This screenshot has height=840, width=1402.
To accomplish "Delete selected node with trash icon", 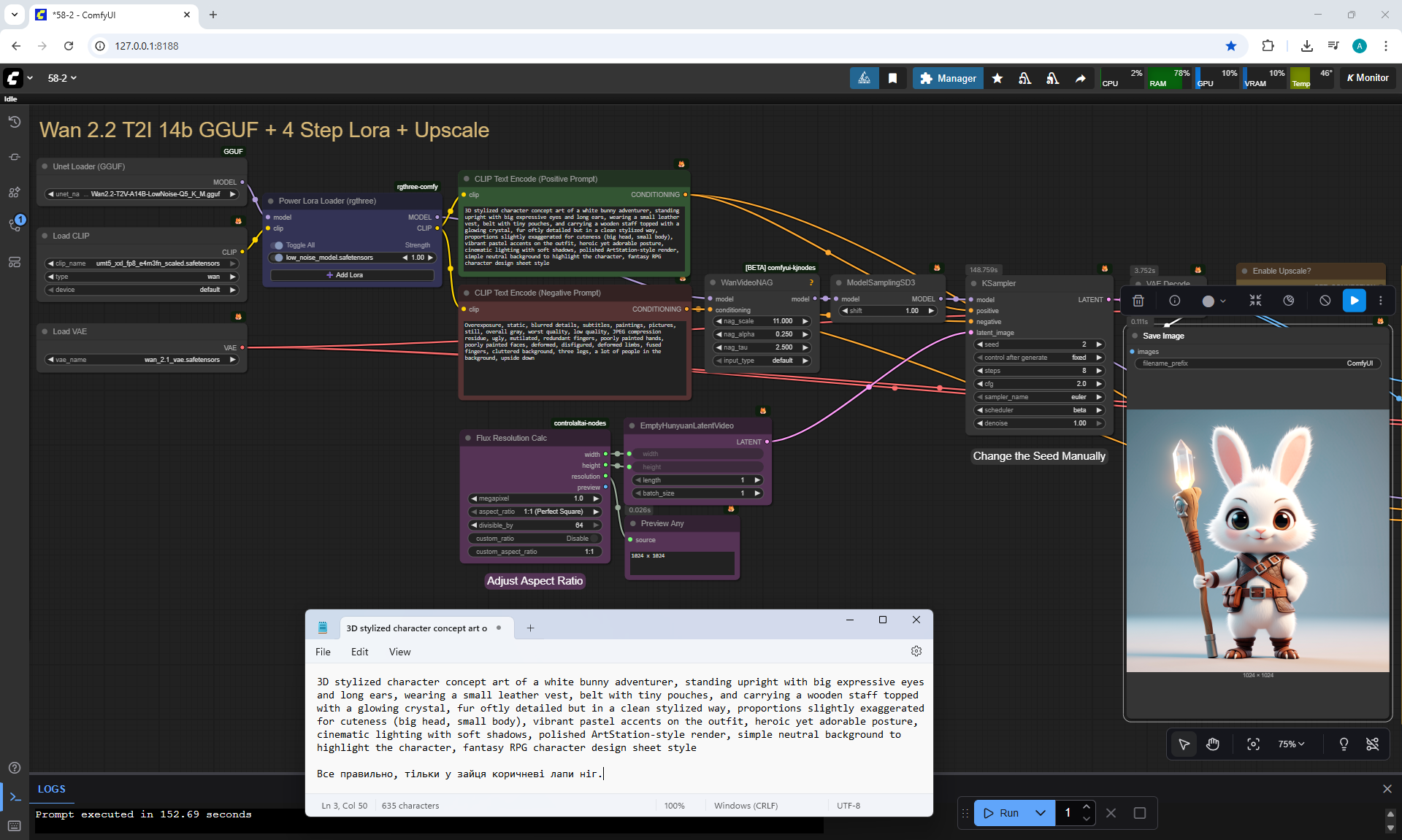I will point(1138,301).
